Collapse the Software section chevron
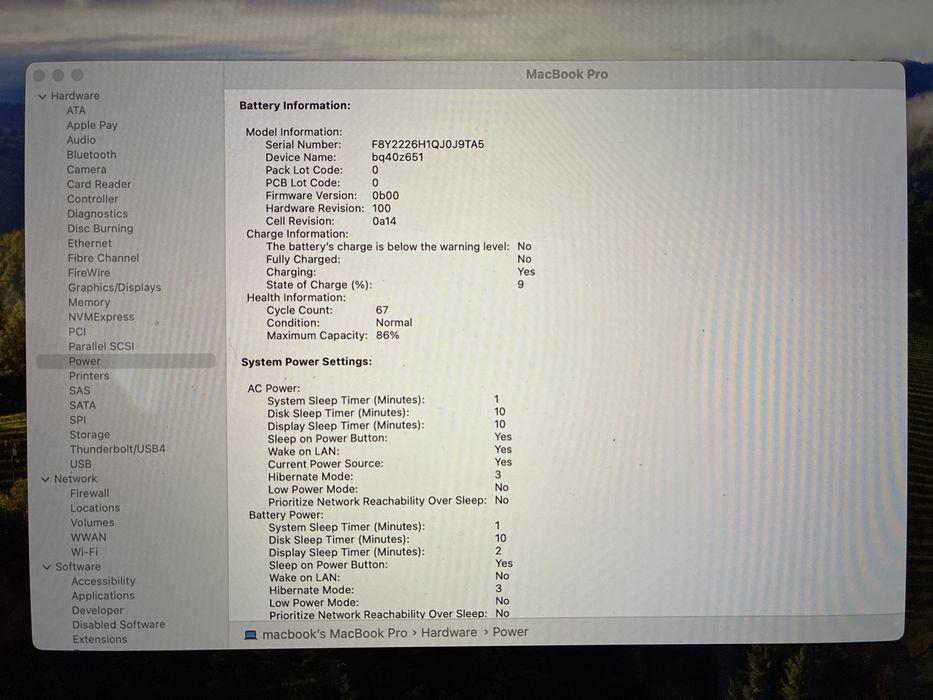 click(46, 567)
